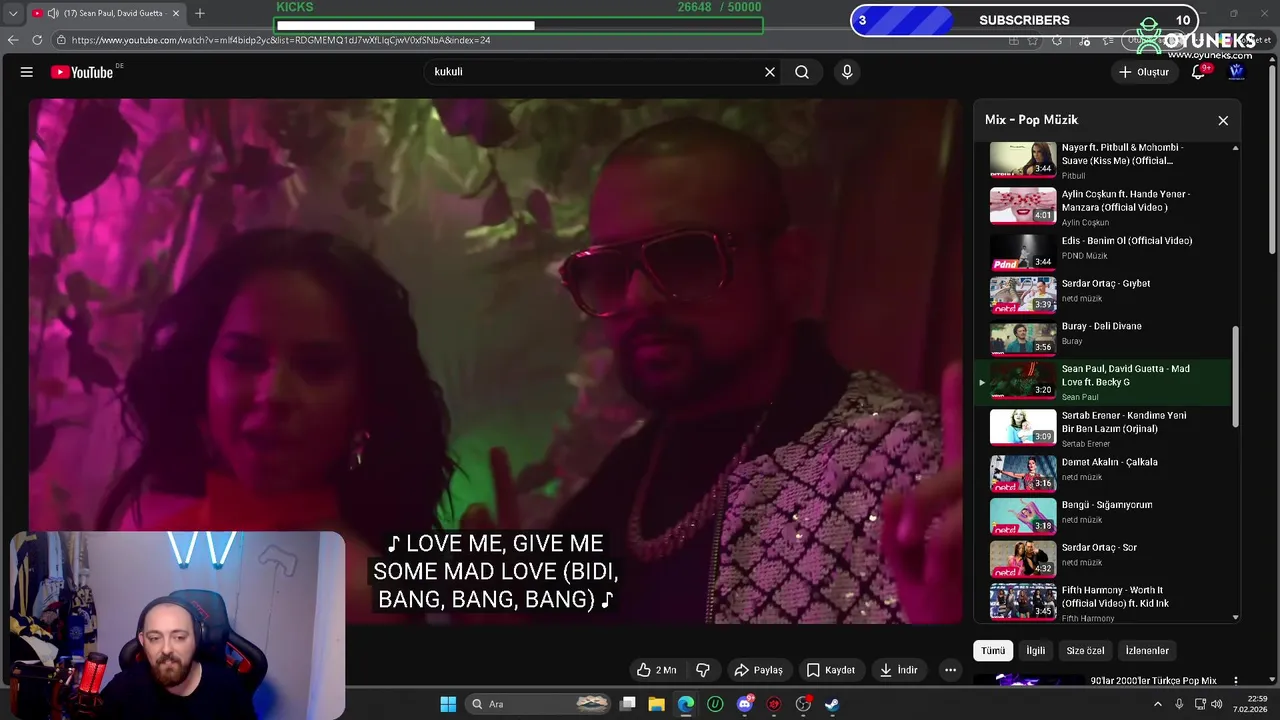Click the taskbar Ara search box

[x=539, y=704]
